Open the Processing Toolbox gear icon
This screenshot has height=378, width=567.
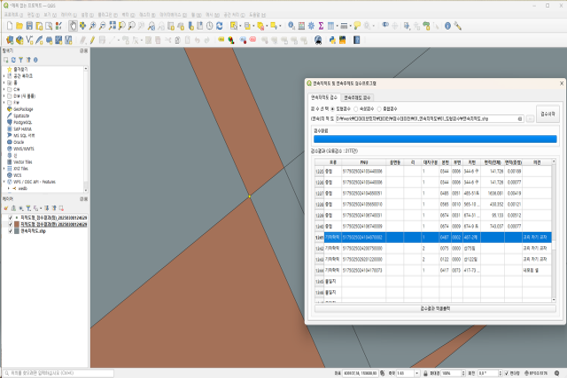[x=311, y=26]
